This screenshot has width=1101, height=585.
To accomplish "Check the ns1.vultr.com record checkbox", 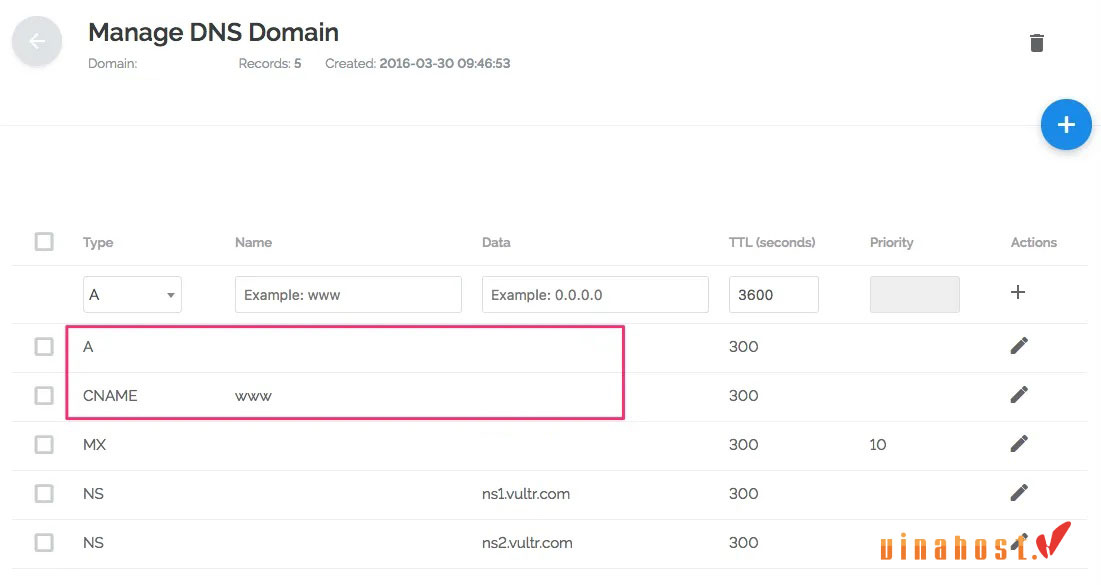I will coord(44,494).
